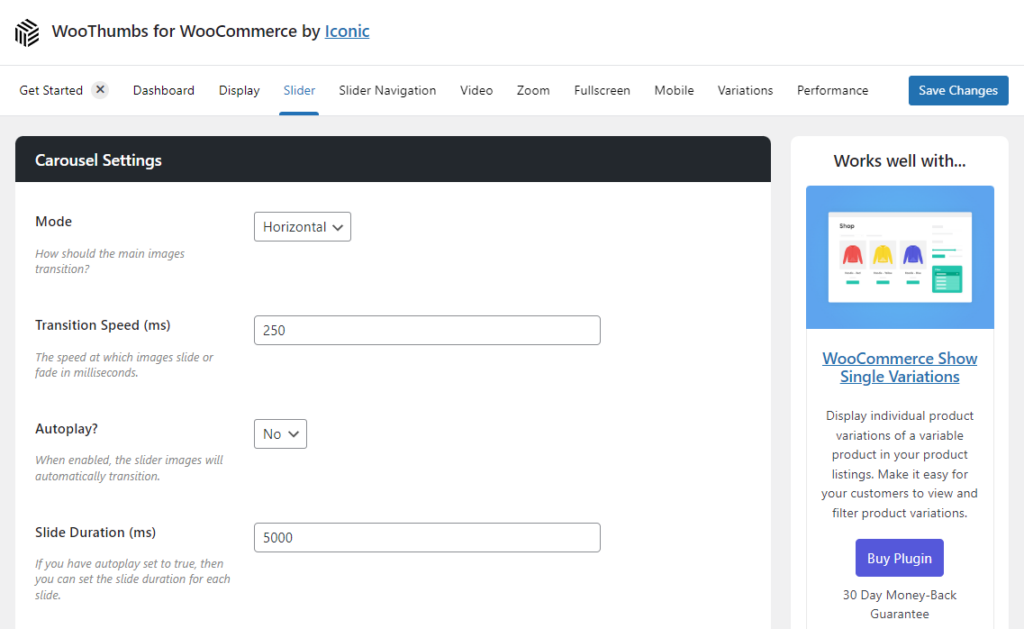Click the WooCommerce Show Single Variations thumbnail
The height and width of the screenshot is (629, 1024).
click(900, 257)
